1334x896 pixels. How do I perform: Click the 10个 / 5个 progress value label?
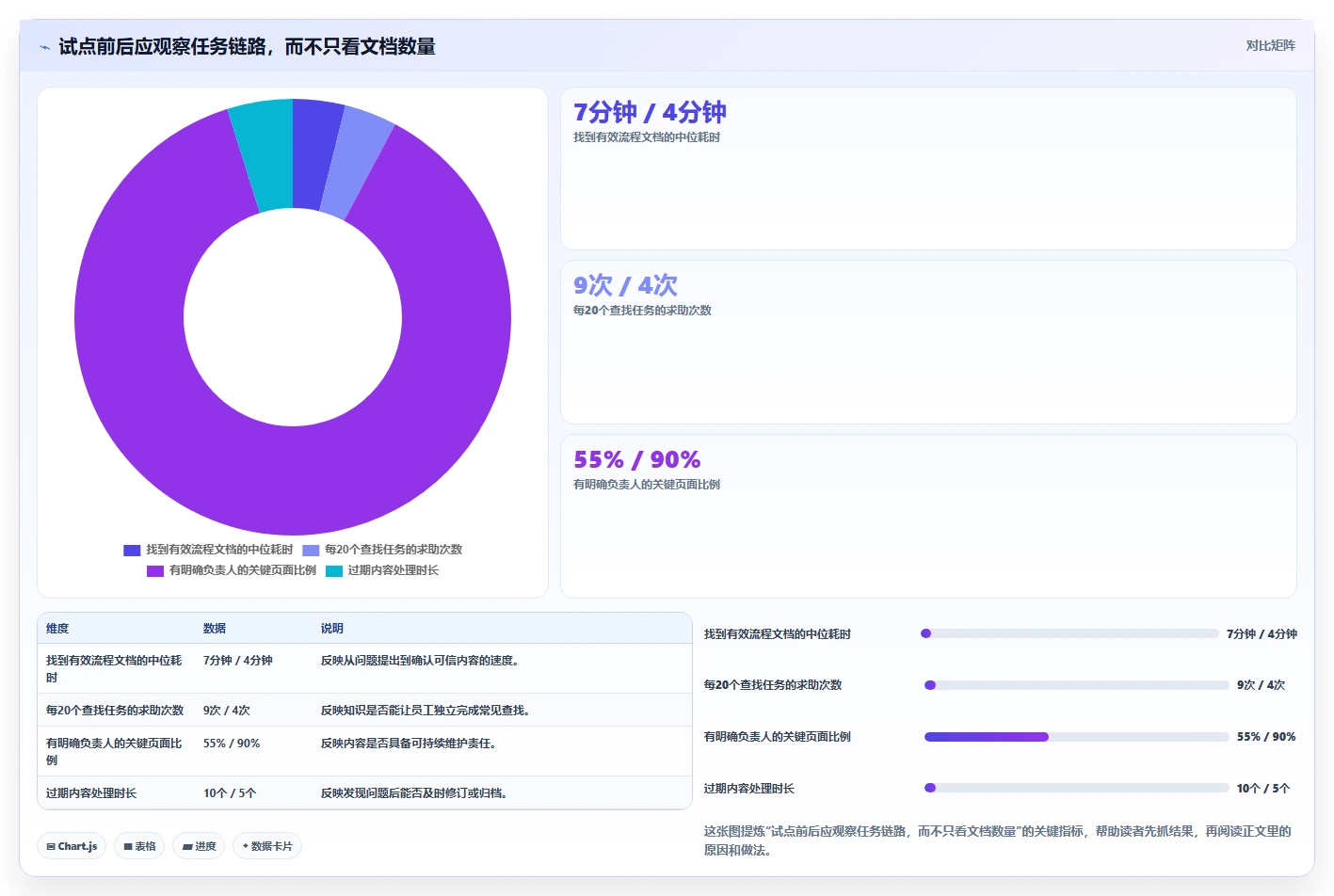click(1263, 789)
